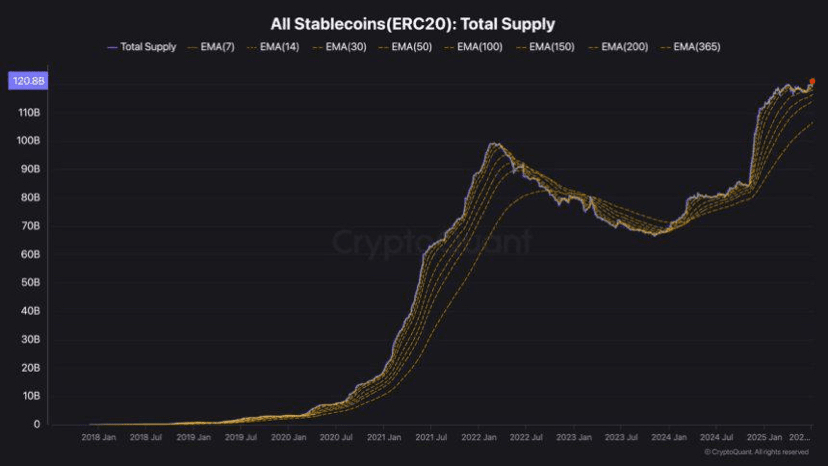
Task: Select the red latest data point marker
Action: pos(811,82)
